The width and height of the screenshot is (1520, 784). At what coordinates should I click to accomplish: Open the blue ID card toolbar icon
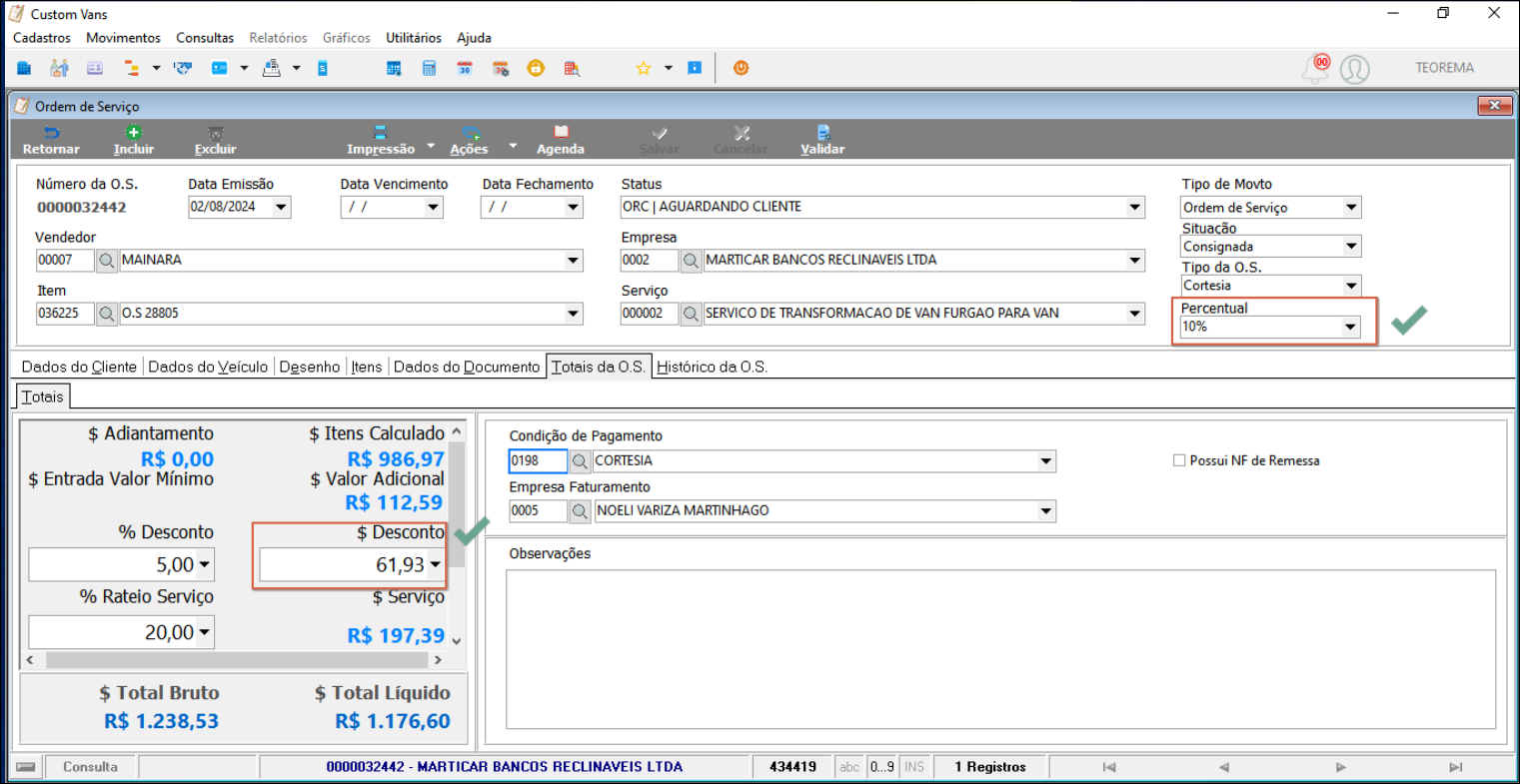tap(219, 68)
